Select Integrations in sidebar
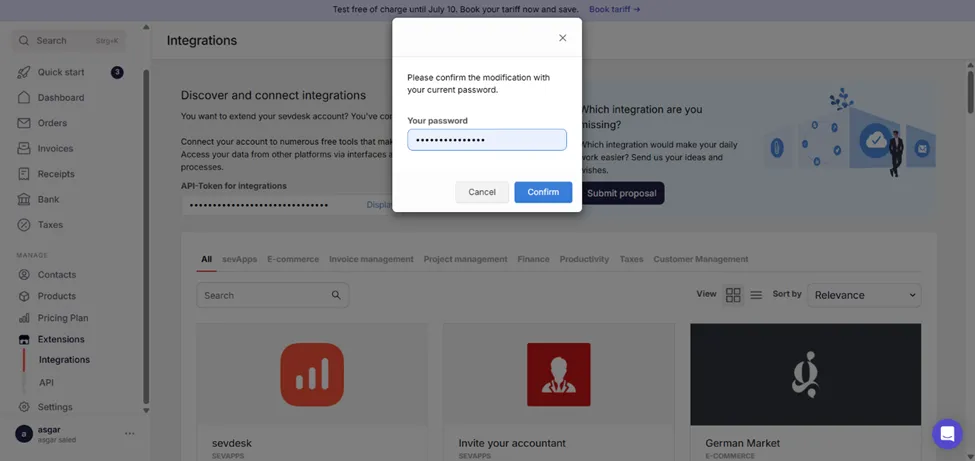Viewport: 975px width, 461px height. [64, 360]
